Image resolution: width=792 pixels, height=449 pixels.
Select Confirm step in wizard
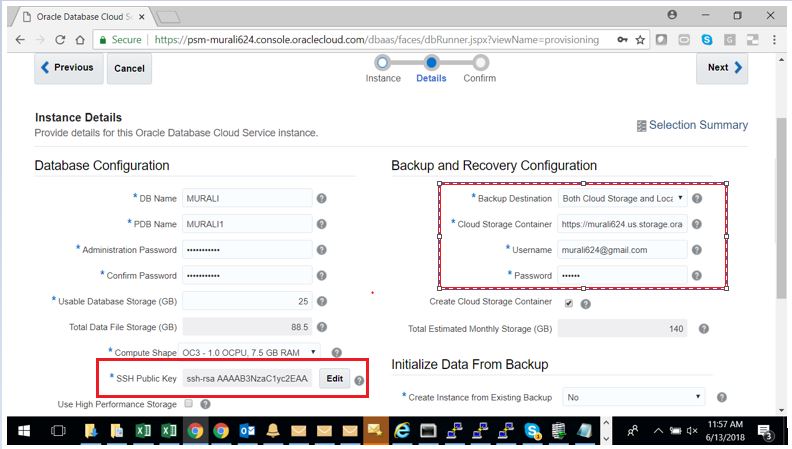pos(479,62)
